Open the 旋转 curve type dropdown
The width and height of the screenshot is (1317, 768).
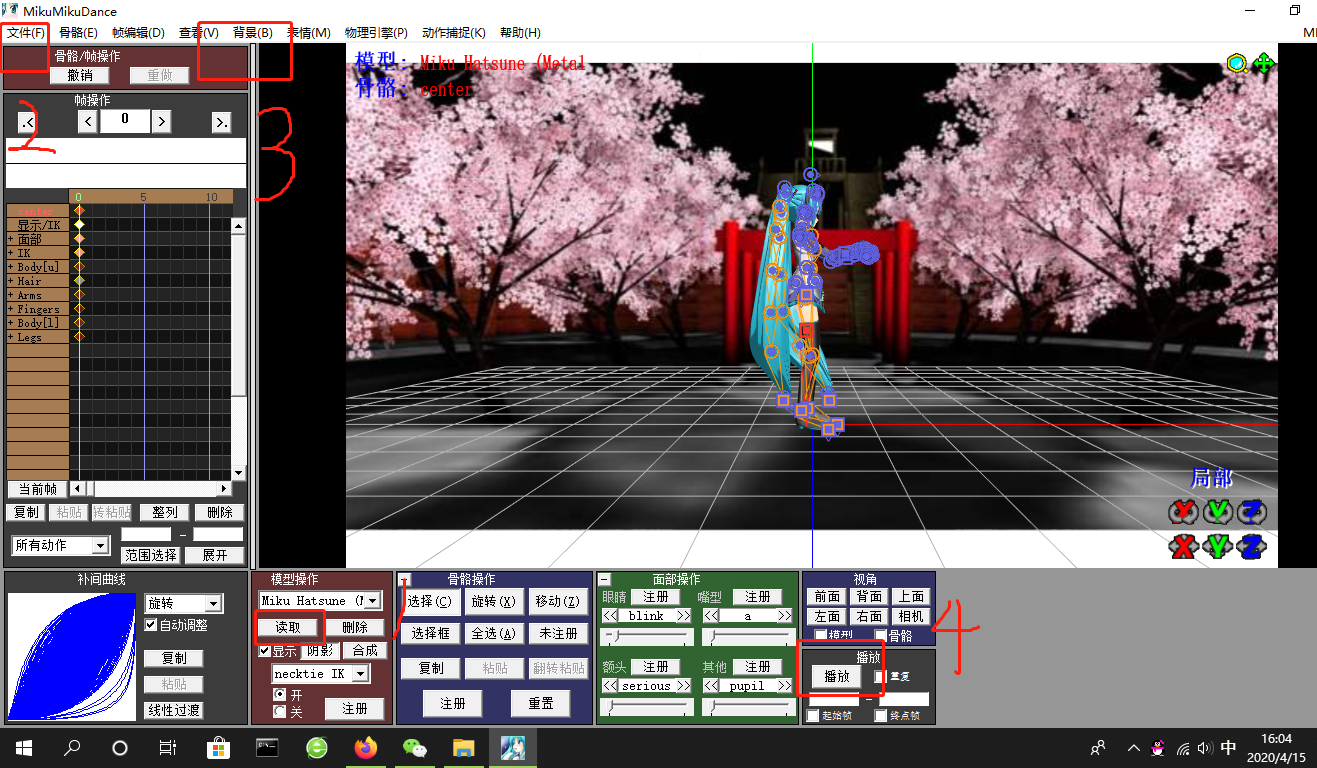tap(212, 604)
